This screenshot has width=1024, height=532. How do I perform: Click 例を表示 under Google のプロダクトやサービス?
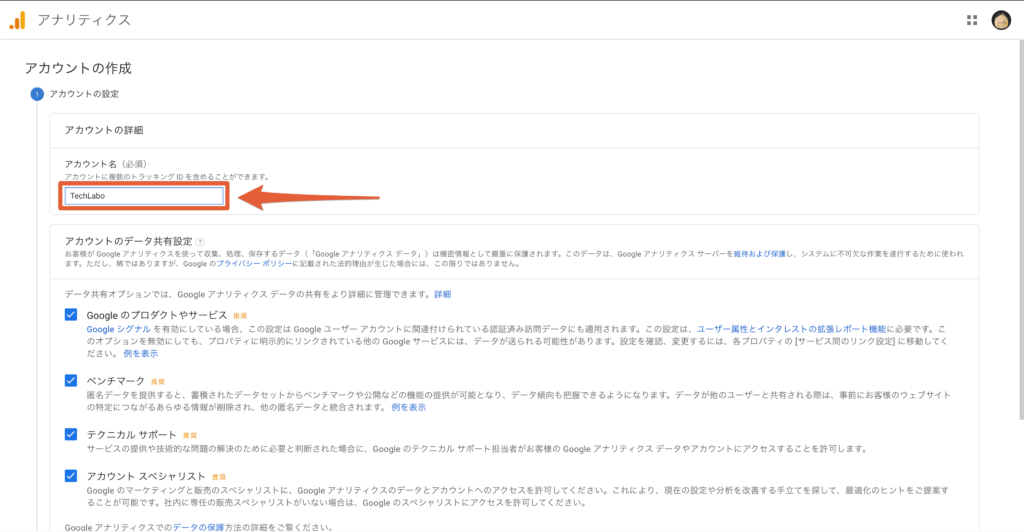pyautogui.click(x=140, y=354)
